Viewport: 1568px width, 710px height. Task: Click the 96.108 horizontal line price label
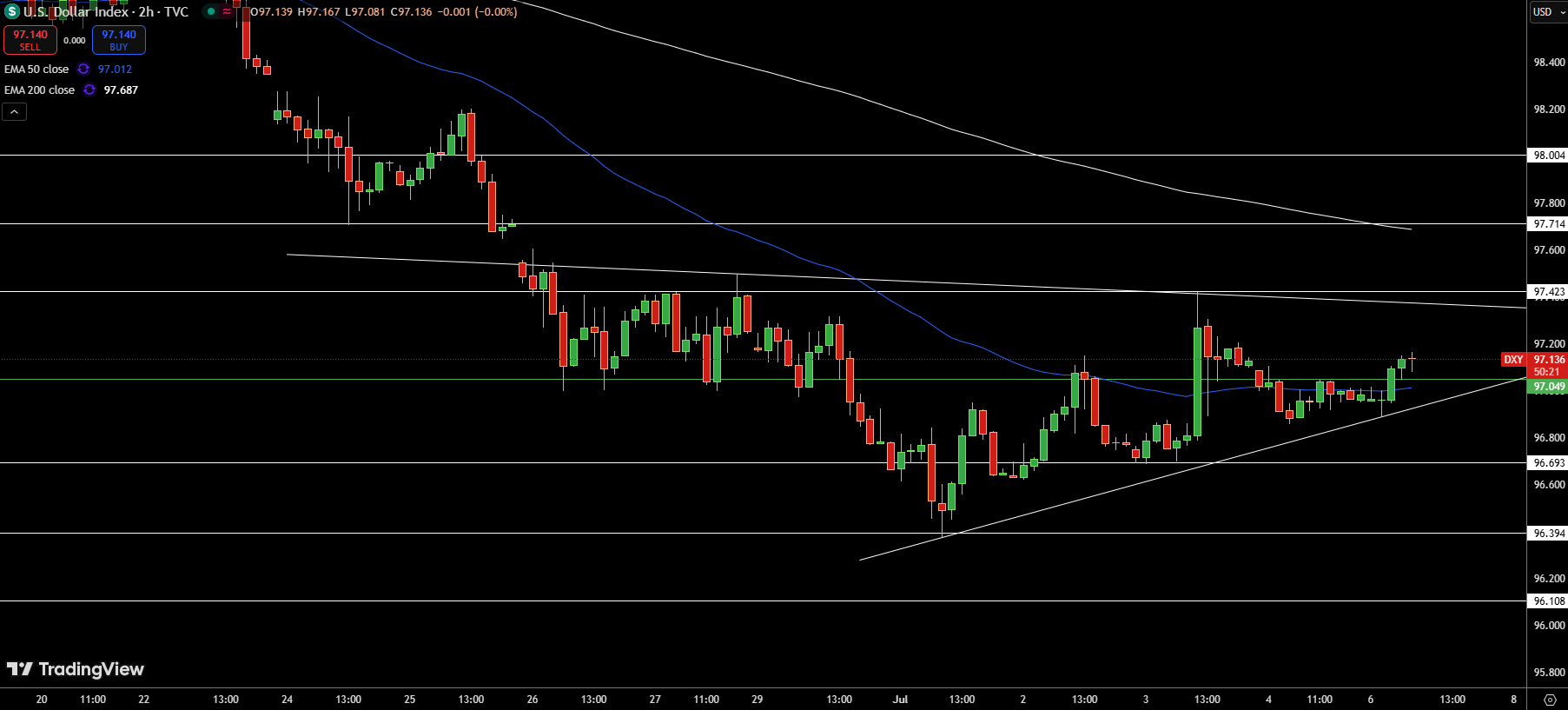(1549, 601)
